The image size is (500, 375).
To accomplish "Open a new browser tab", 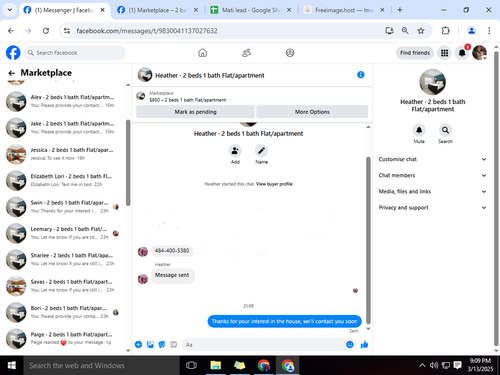I will pos(399,10).
